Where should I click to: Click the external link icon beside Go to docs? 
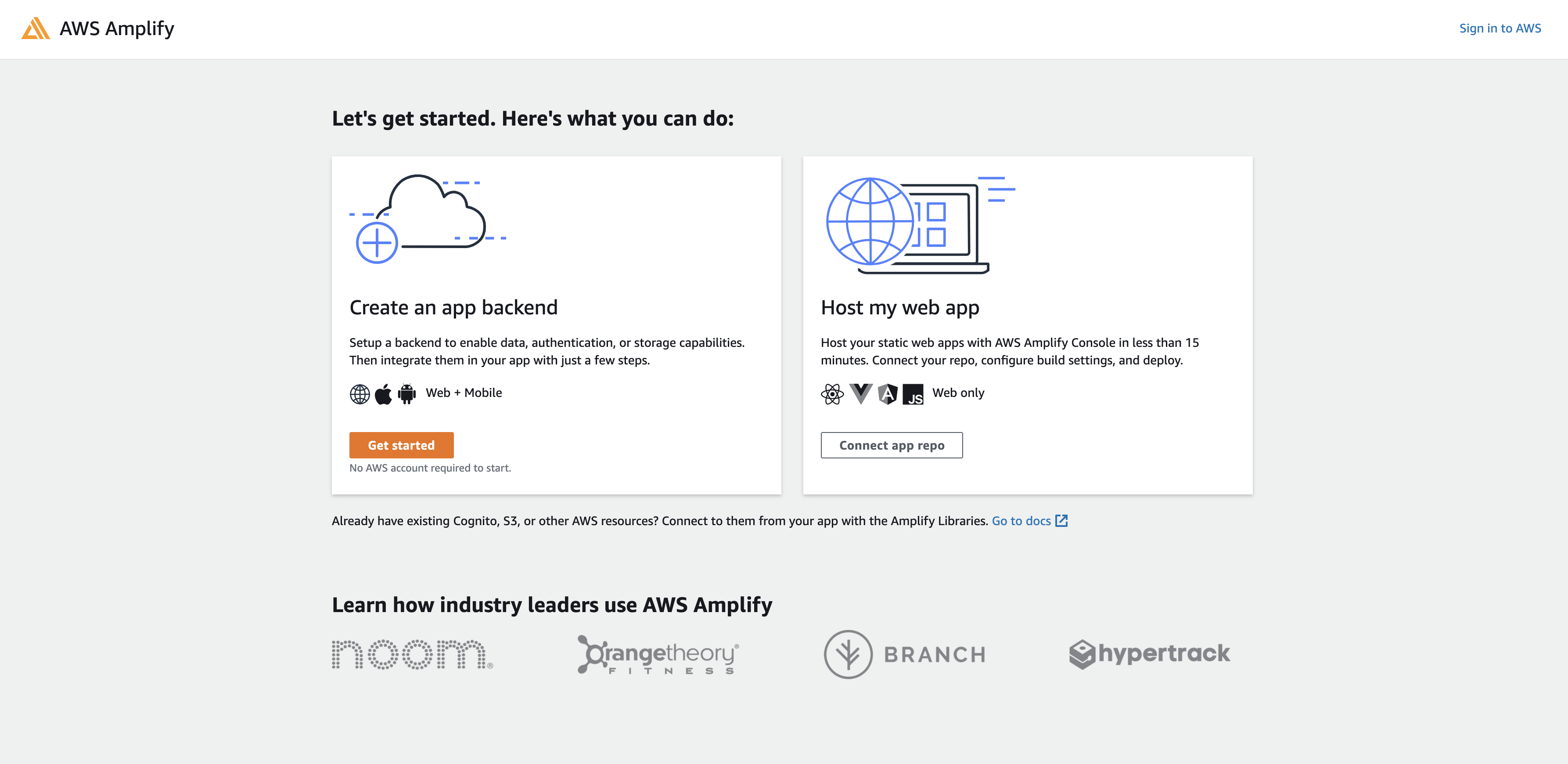coord(1061,520)
